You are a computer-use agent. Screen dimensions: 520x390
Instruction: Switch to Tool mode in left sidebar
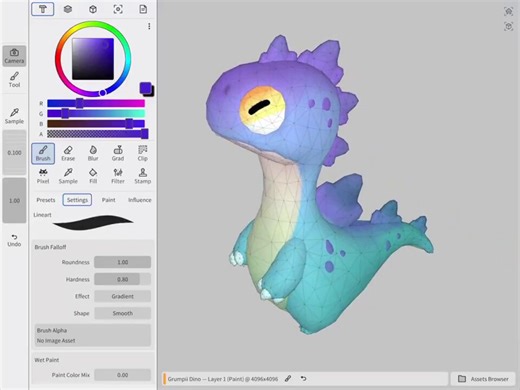(14, 80)
